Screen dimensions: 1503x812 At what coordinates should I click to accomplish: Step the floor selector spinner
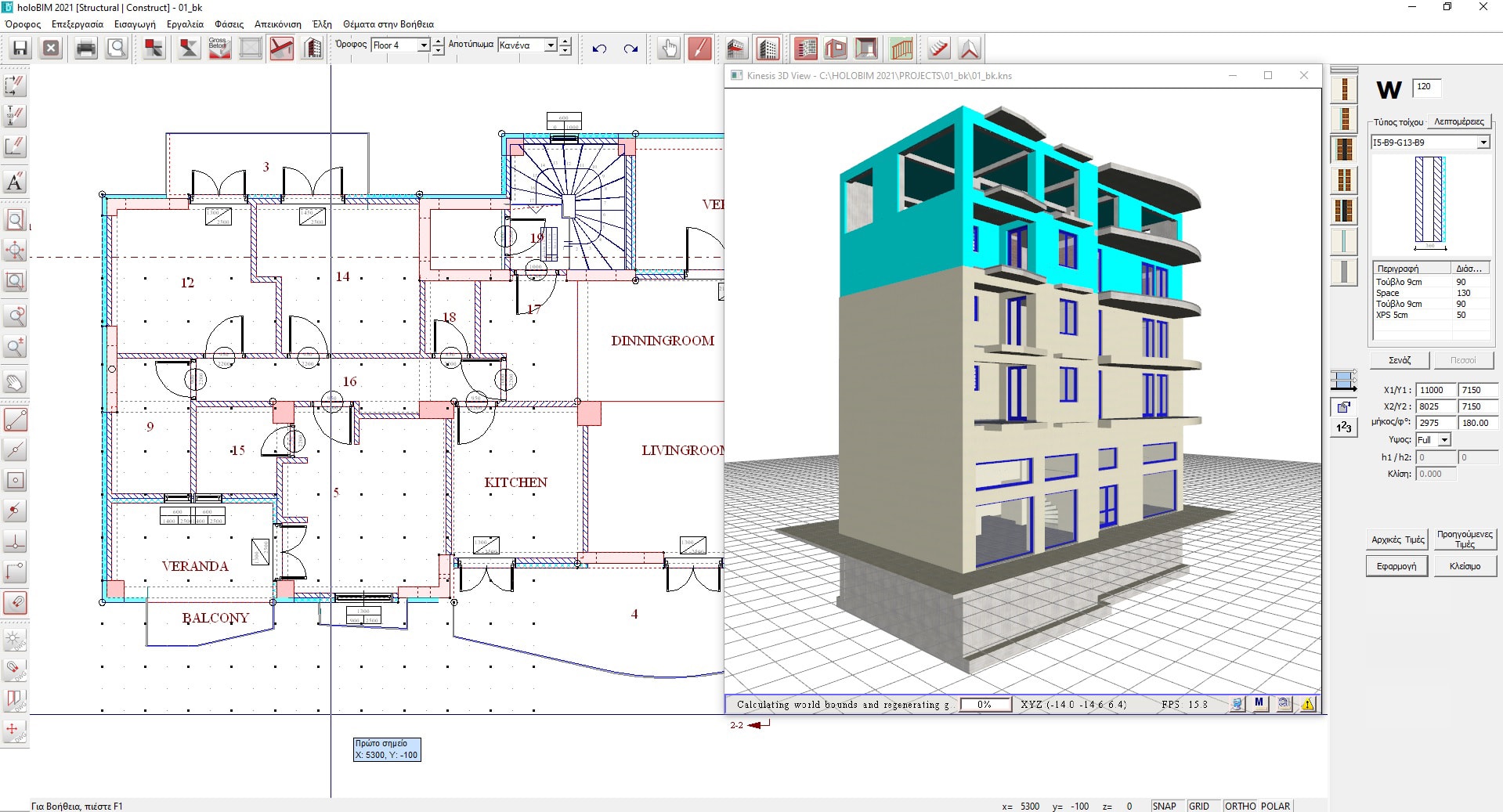[x=439, y=45]
